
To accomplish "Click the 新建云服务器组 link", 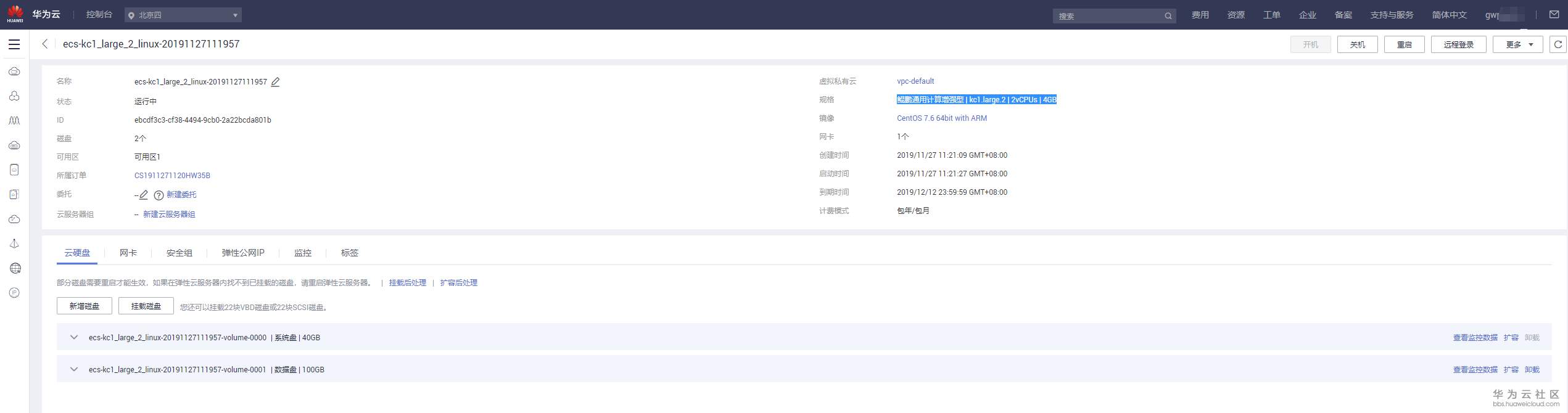I will 169,215.
